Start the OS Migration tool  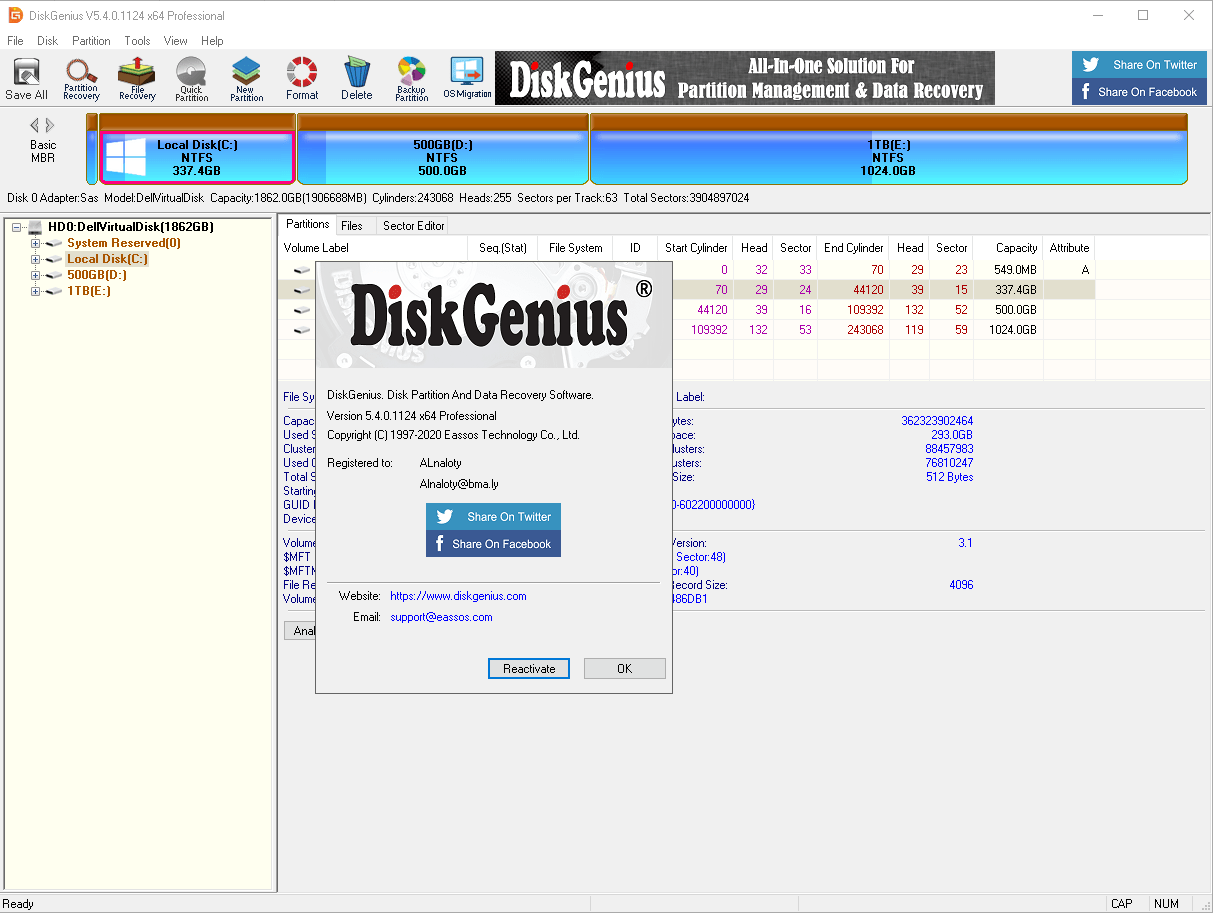pyautogui.click(x=467, y=79)
